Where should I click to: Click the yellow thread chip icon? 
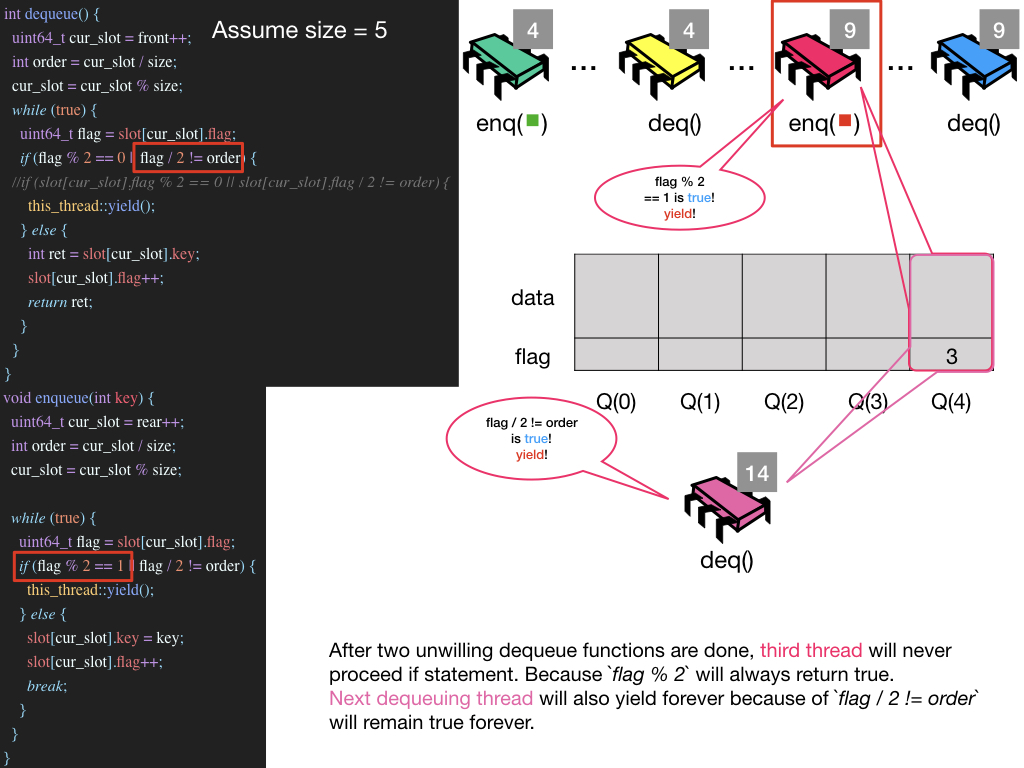pos(662,65)
